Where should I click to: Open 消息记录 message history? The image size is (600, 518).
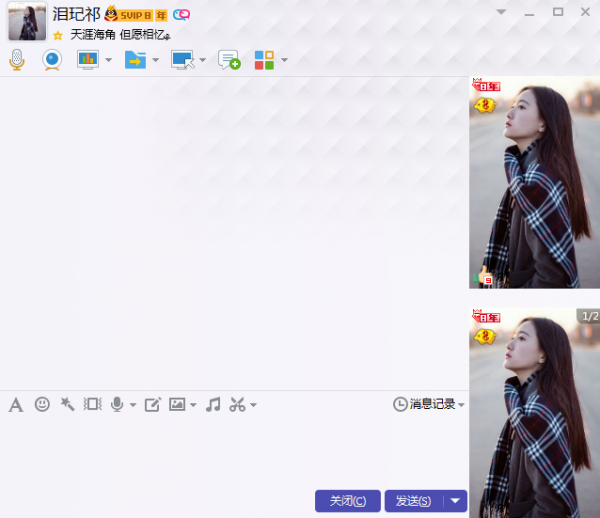[424, 404]
